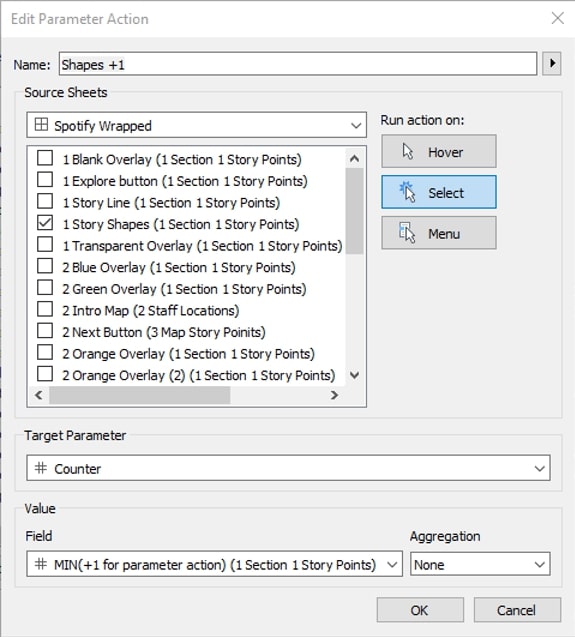Click the dashboard grid icon for Spotify Wrapped

click(41, 125)
